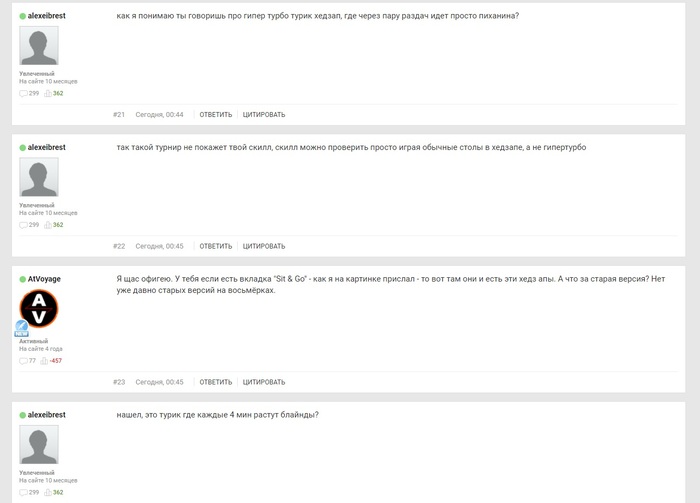Click comment count icon in post #22
Viewport: 700px width, 503px height.
23,225
